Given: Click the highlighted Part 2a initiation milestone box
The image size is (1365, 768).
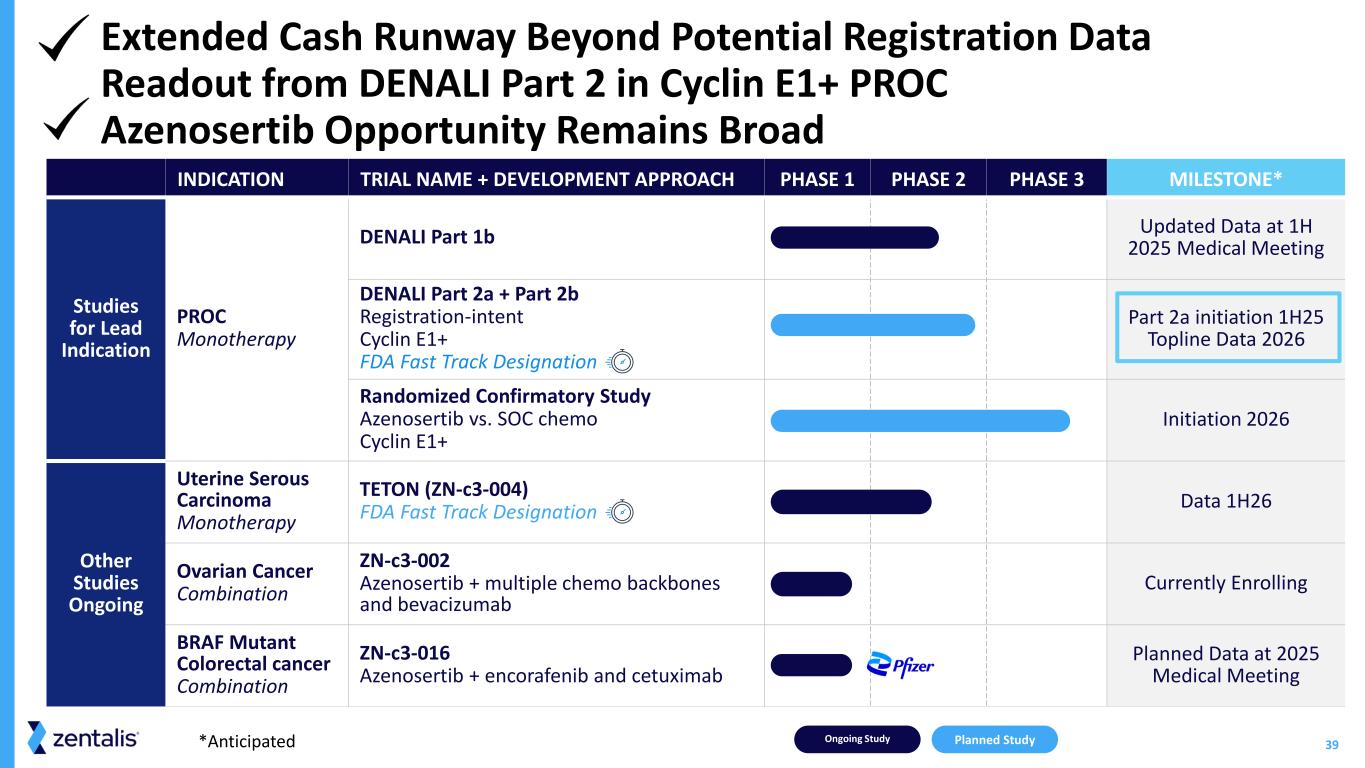Looking at the screenshot, I should click(1226, 328).
